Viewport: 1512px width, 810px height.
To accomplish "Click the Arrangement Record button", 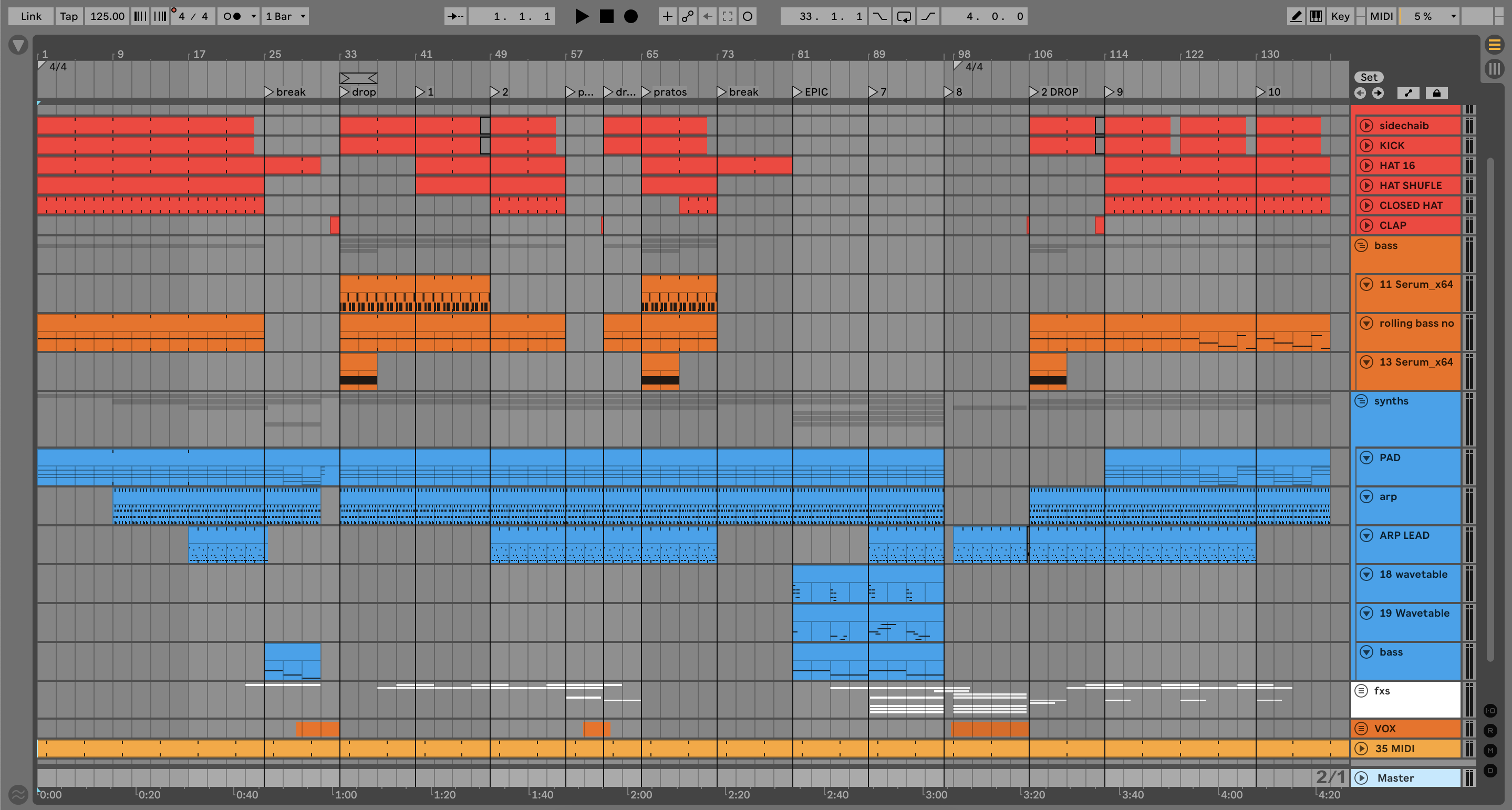I will click(630, 16).
